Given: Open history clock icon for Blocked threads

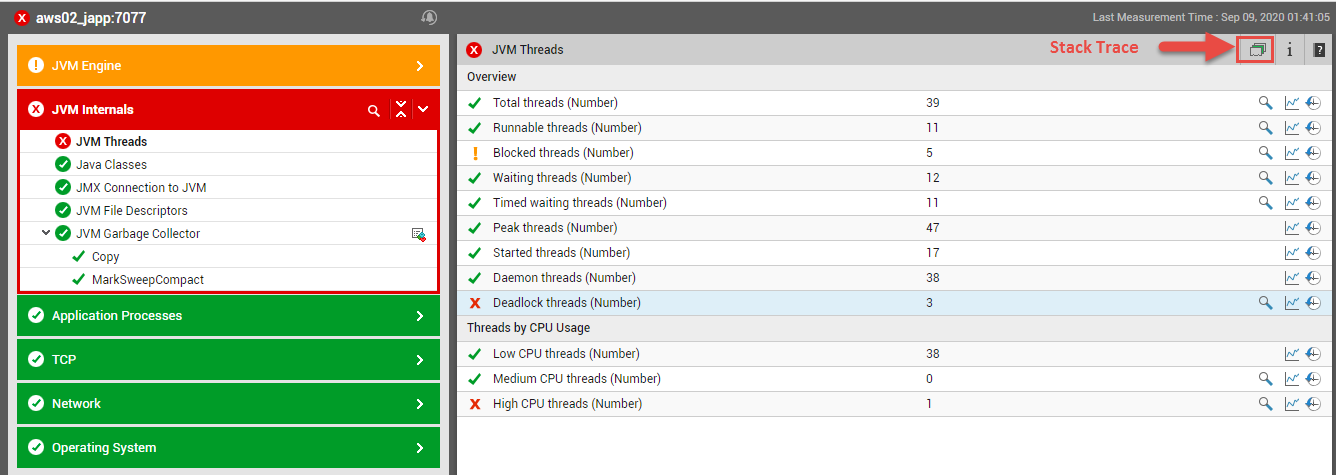Looking at the screenshot, I should tap(1314, 153).
